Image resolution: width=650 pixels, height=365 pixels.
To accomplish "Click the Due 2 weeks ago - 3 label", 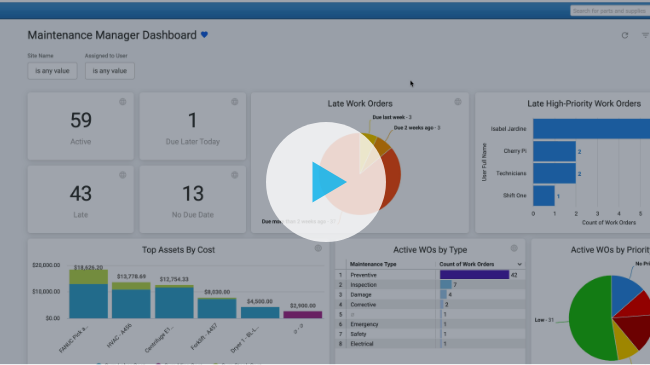I will (417, 128).
